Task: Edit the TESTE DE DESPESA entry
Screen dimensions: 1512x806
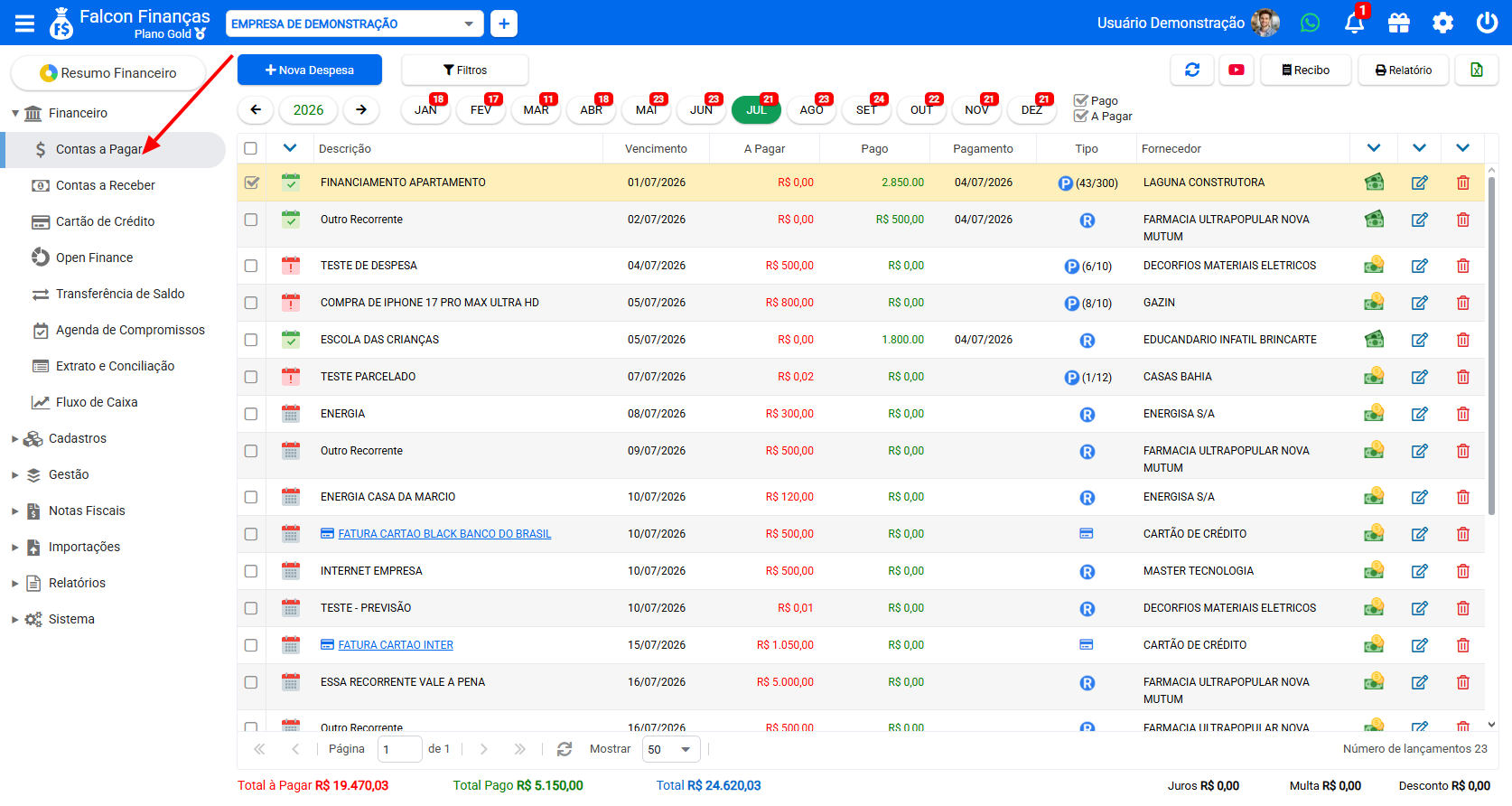Action: point(1419,266)
